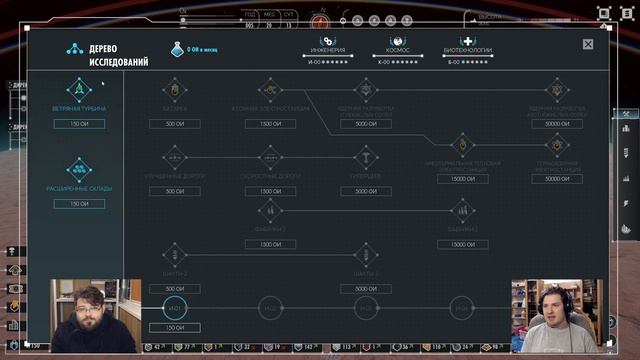Click the resource counter showing 77
The height and width of the screenshot is (360, 640).
(187, 347)
